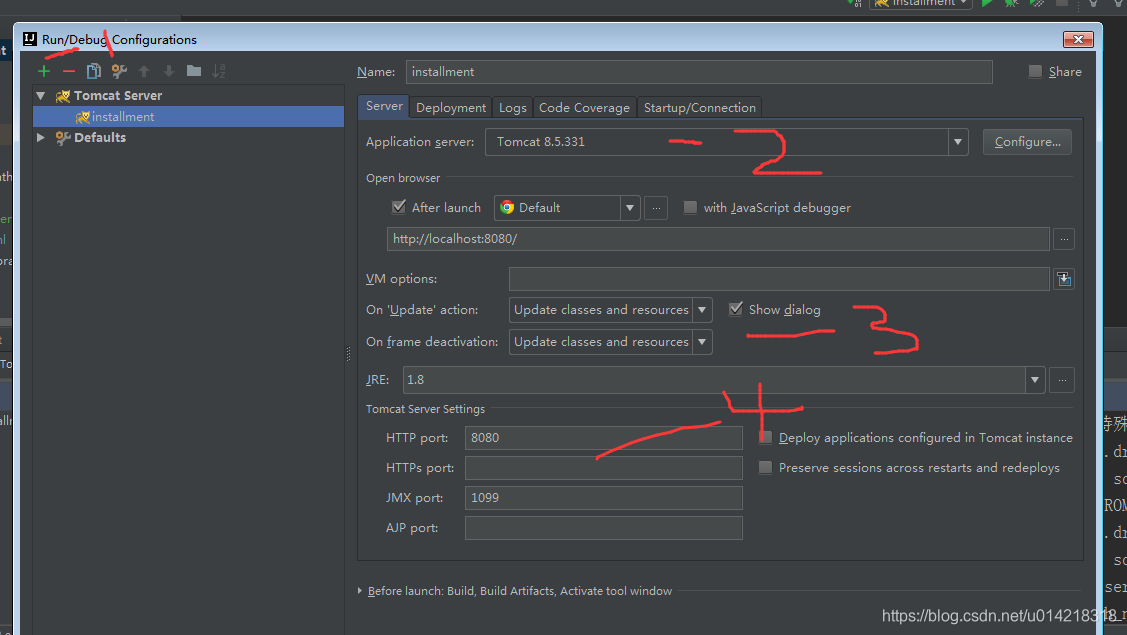The height and width of the screenshot is (635, 1127).
Task: Enable Preserve sessions across restarts and redeploys
Action: click(765, 467)
